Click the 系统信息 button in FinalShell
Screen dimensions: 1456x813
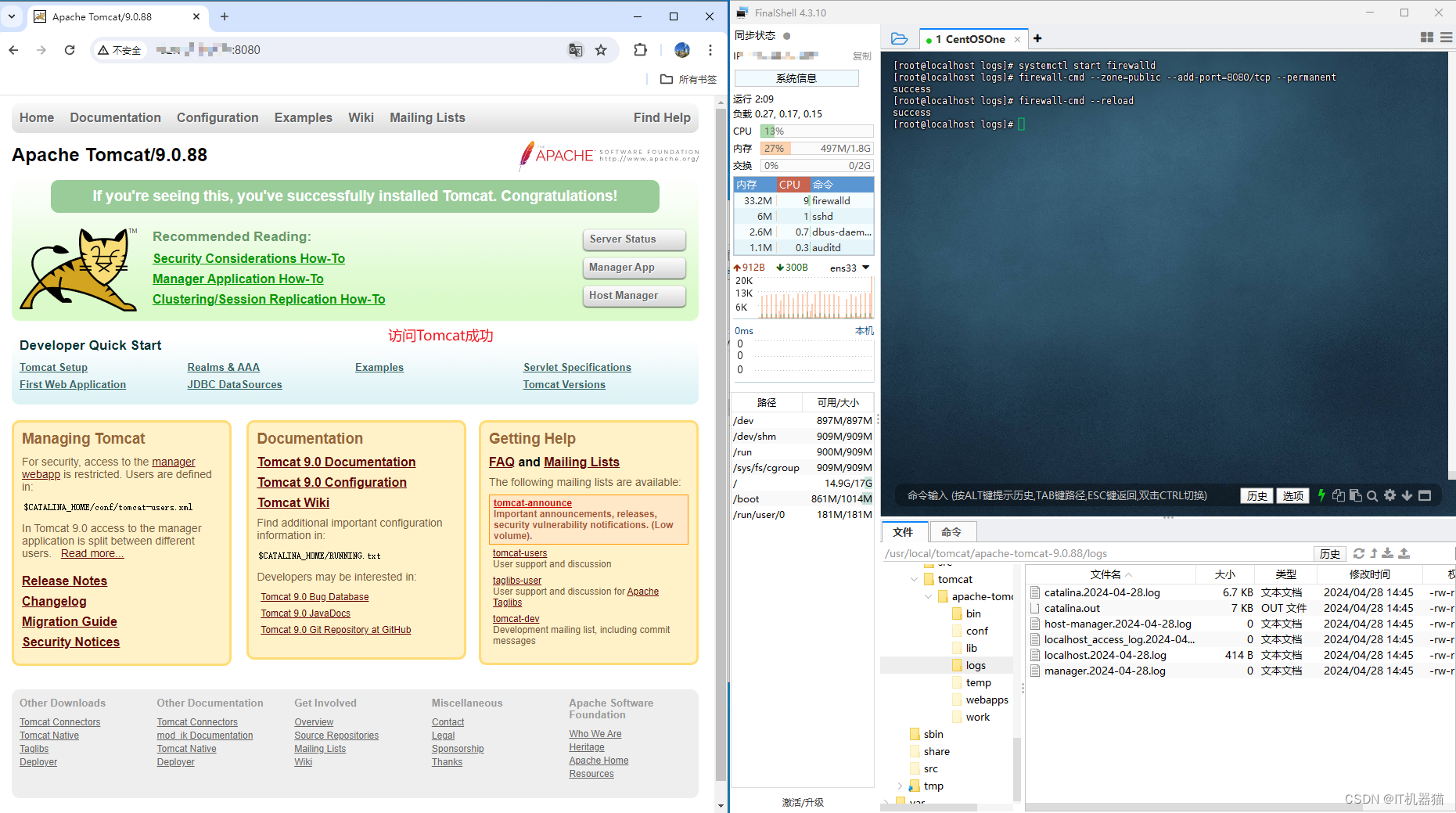(x=796, y=78)
